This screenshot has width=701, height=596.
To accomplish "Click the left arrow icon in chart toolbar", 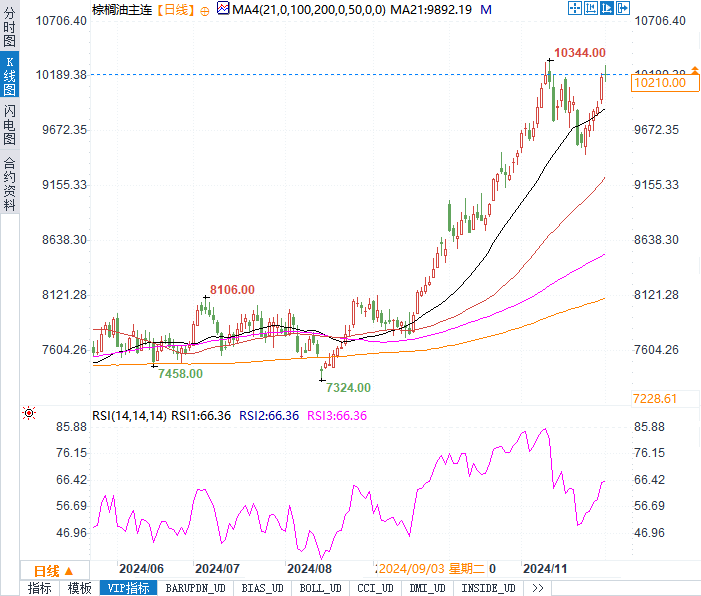I will pos(591,9).
